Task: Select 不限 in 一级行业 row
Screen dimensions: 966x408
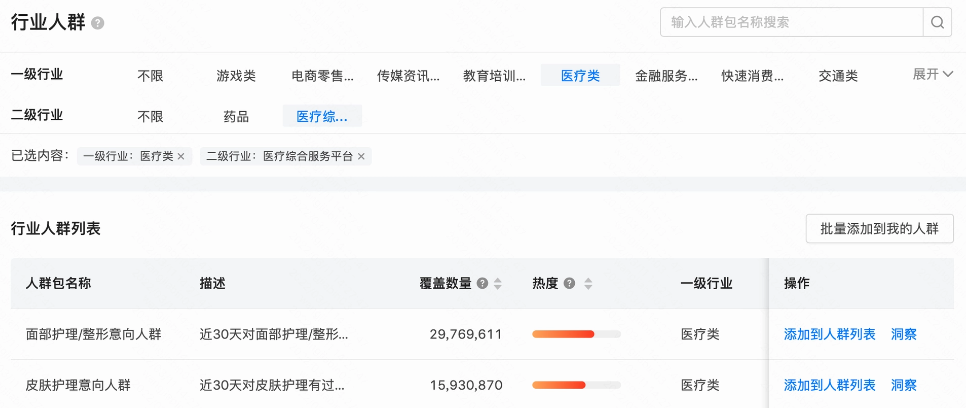Action: click(x=150, y=76)
